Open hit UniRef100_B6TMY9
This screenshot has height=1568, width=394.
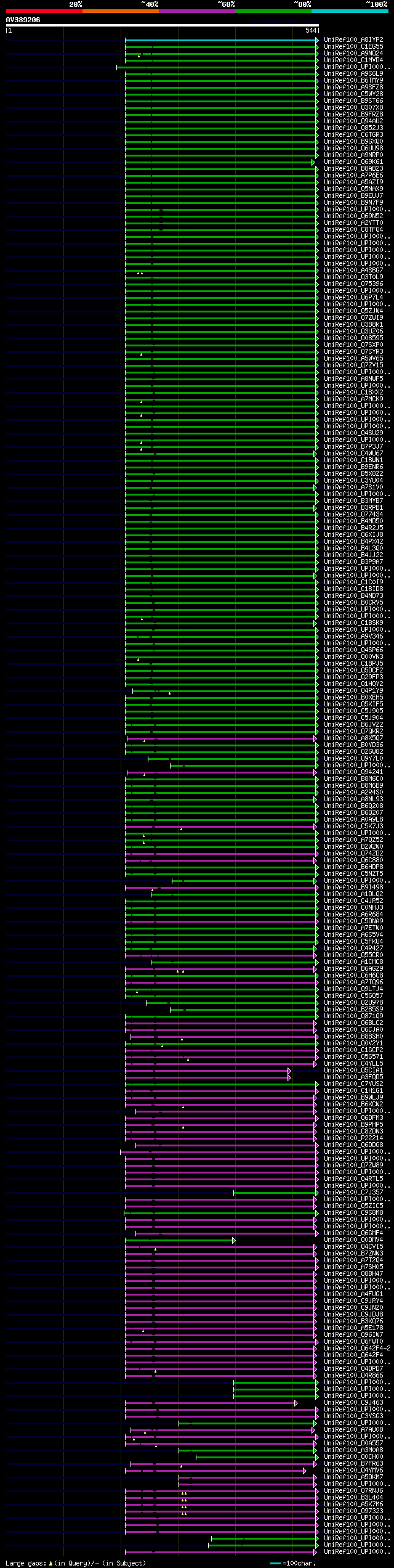coord(353,81)
